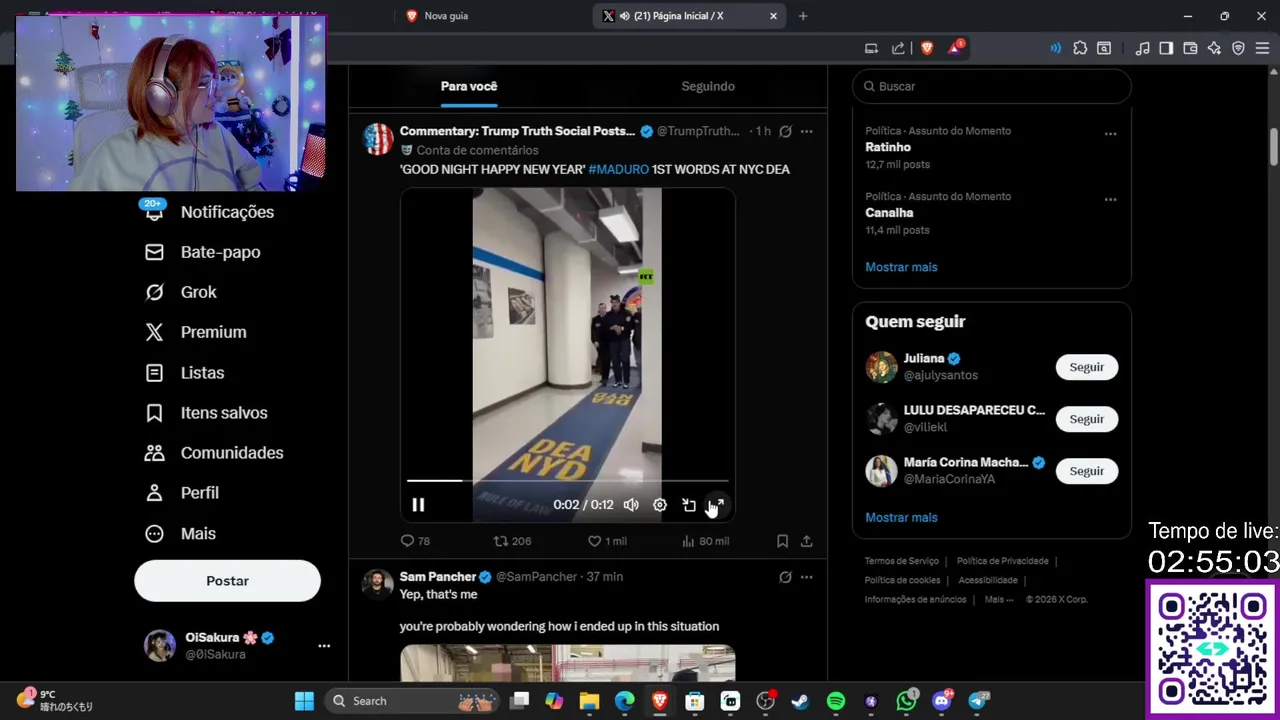Expand video to fullscreen
The image size is (1280, 720).
pos(717,505)
